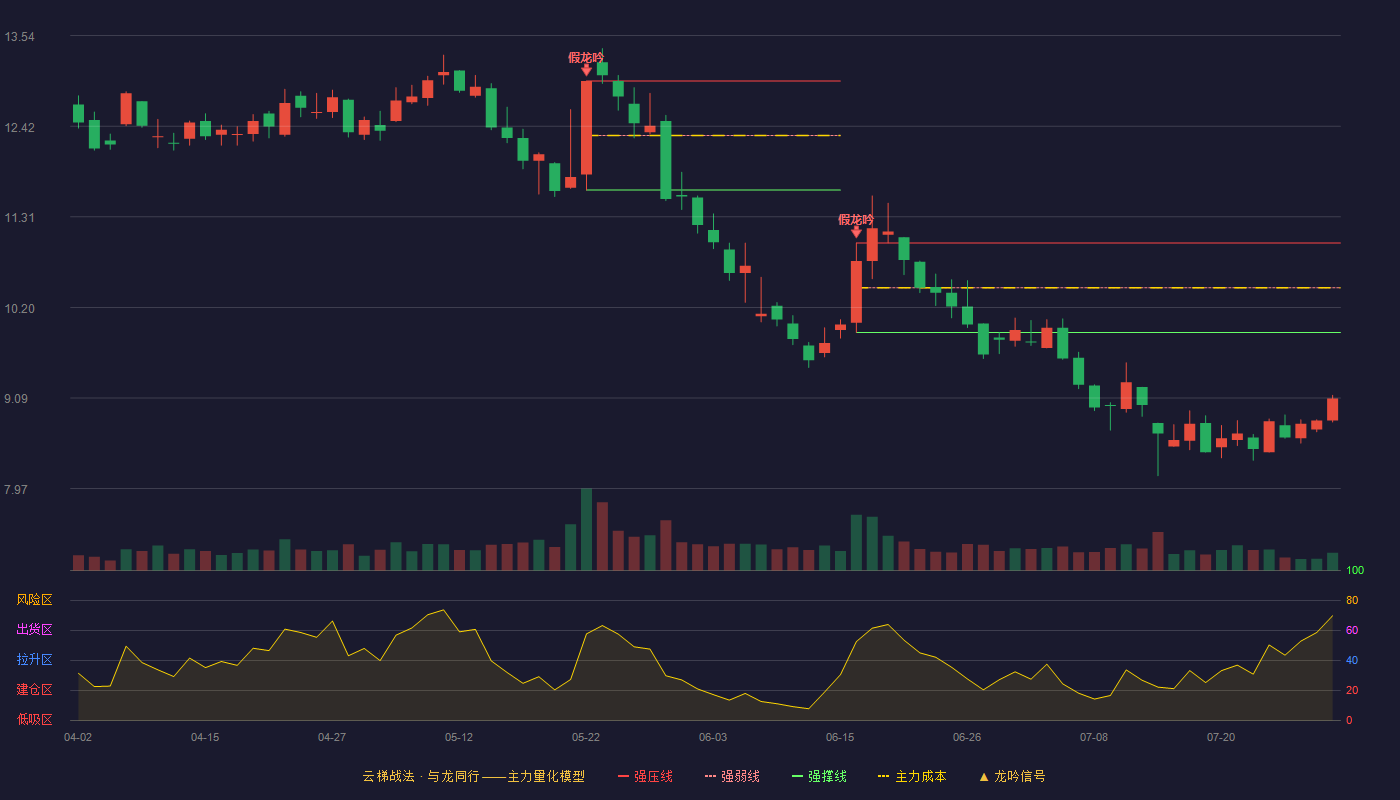Image resolution: width=1400 pixels, height=800 pixels.
Task: Click the 拉升区 zone label
Action: click(x=34, y=660)
